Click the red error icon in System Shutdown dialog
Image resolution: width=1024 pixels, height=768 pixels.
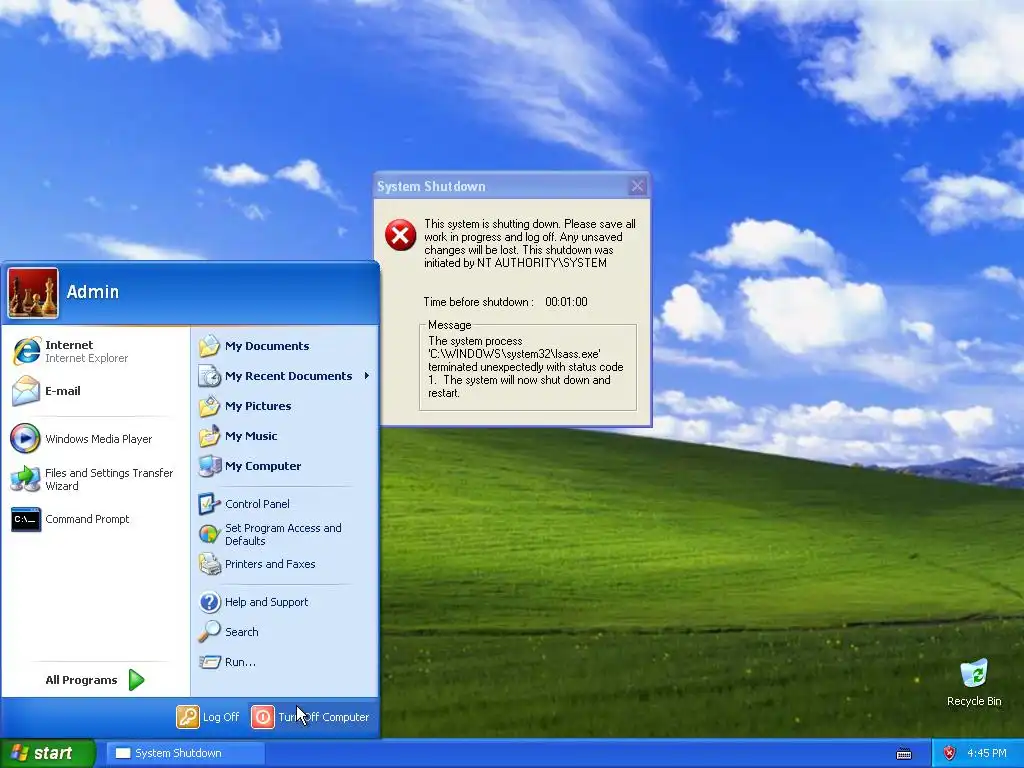[x=400, y=235]
